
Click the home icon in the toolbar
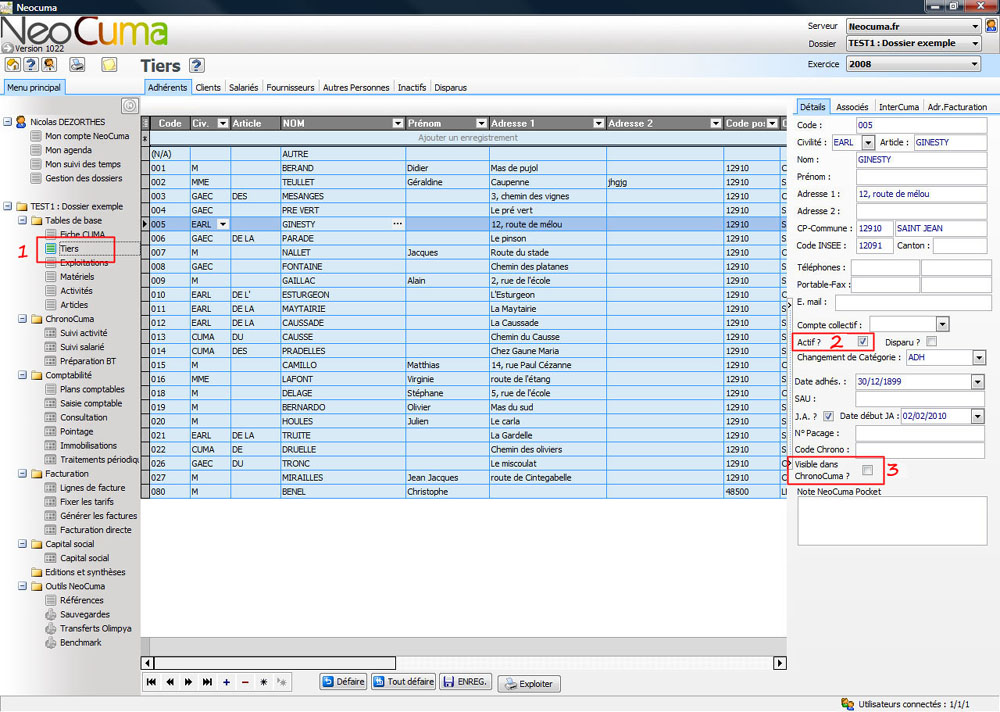[x=13, y=64]
